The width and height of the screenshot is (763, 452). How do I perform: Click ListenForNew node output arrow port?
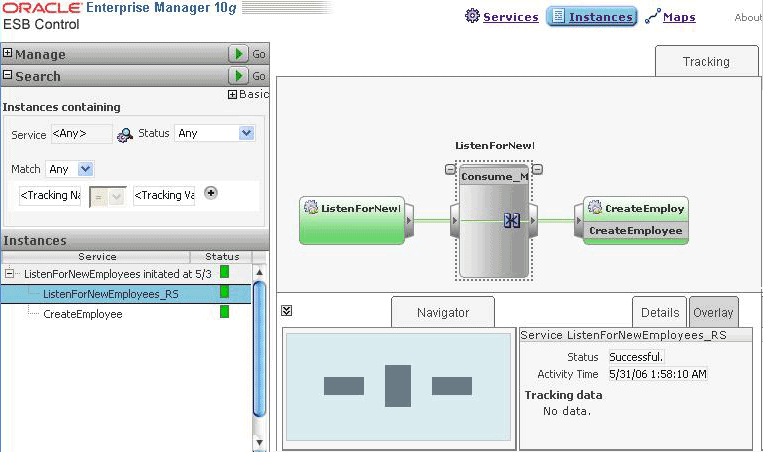pos(409,221)
